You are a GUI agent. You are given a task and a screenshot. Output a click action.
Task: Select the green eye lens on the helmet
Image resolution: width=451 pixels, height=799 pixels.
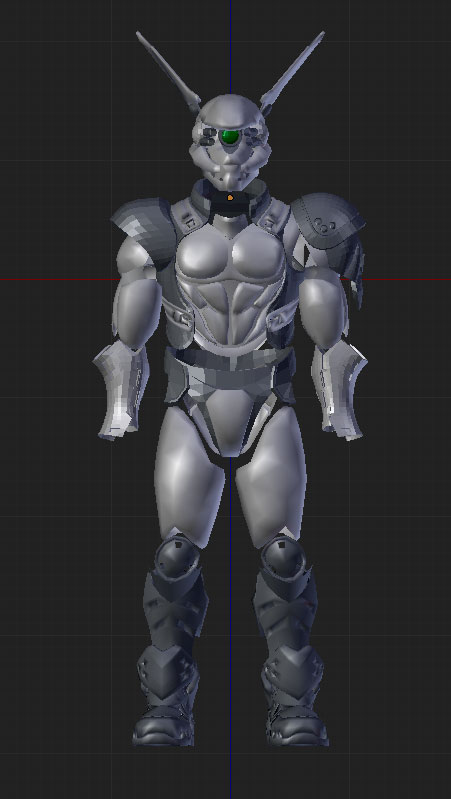coord(231,137)
